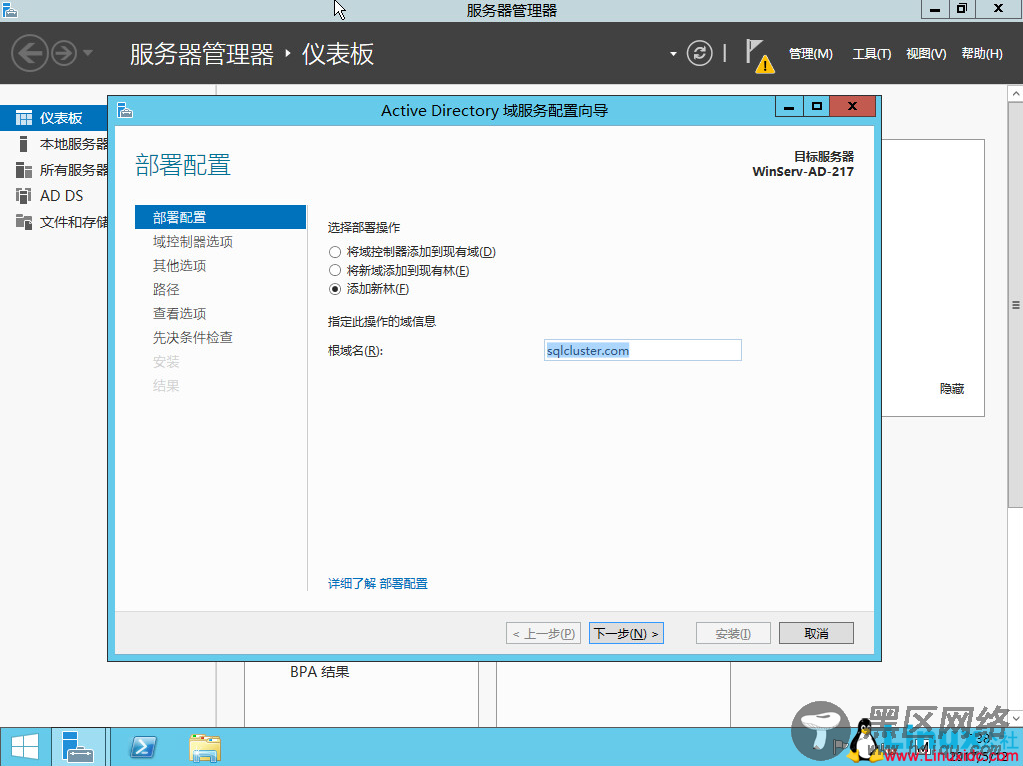
Task: Select 仪表板 in the left sidebar
Action: (x=54, y=117)
